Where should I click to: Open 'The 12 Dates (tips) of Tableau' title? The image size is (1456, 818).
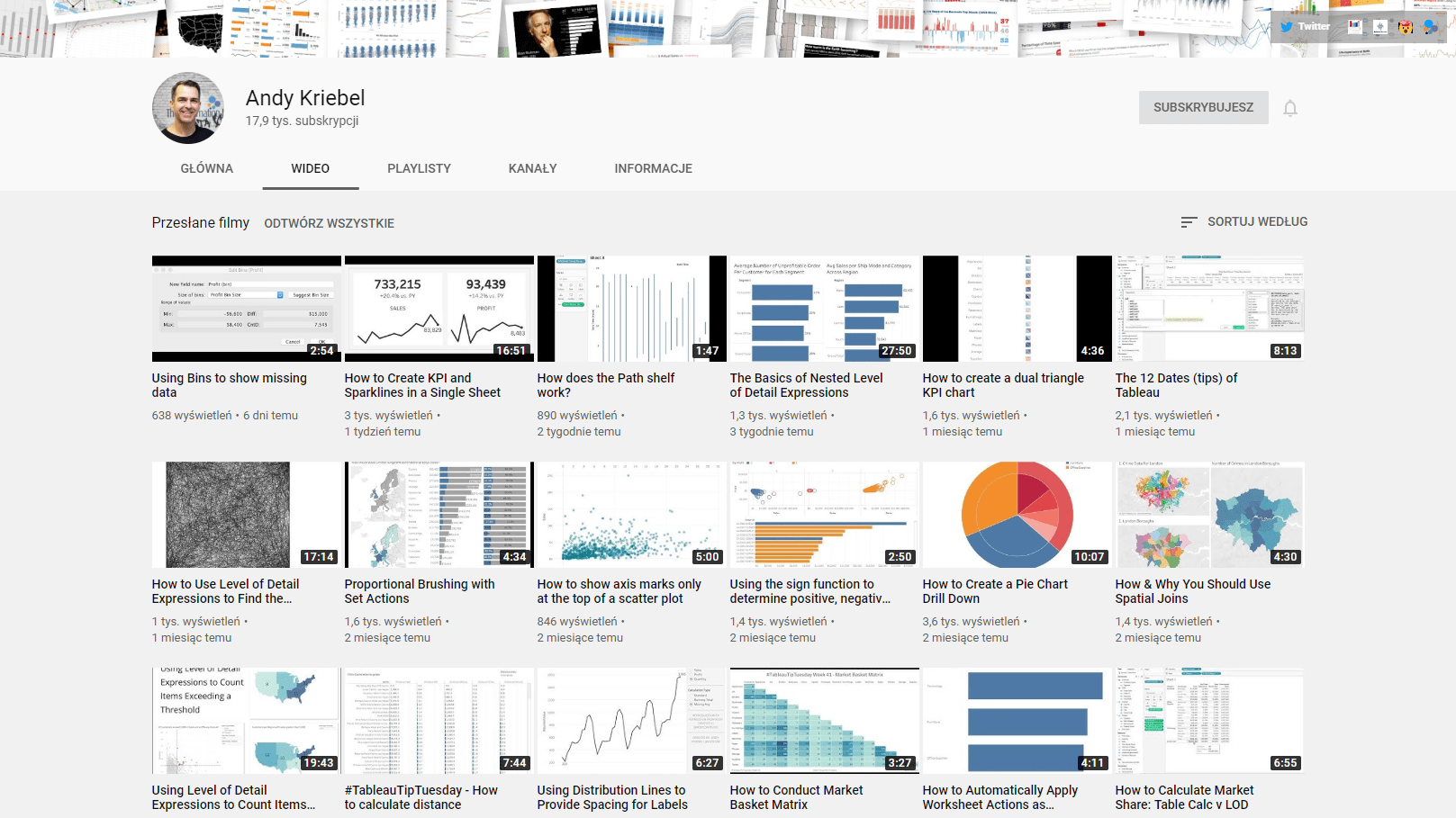1176,385
